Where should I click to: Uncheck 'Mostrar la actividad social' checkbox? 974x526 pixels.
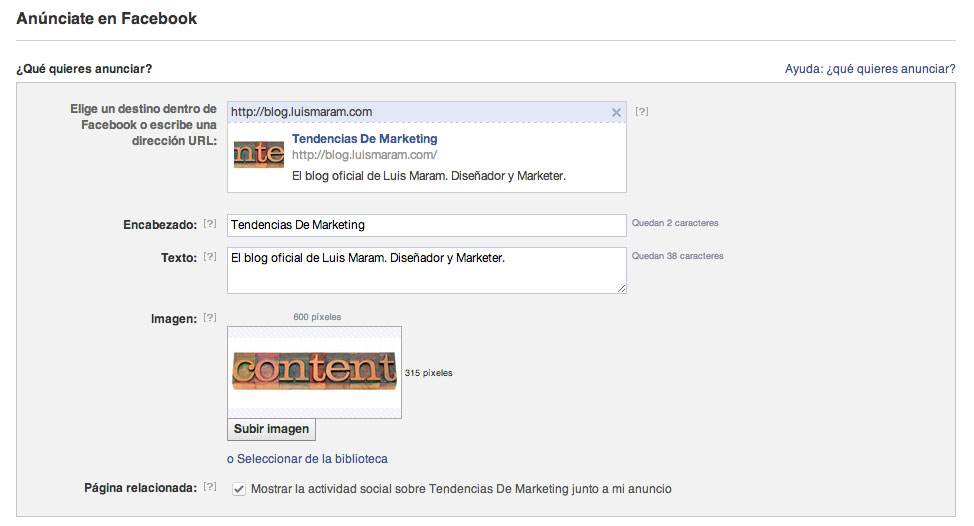(238, 489)
